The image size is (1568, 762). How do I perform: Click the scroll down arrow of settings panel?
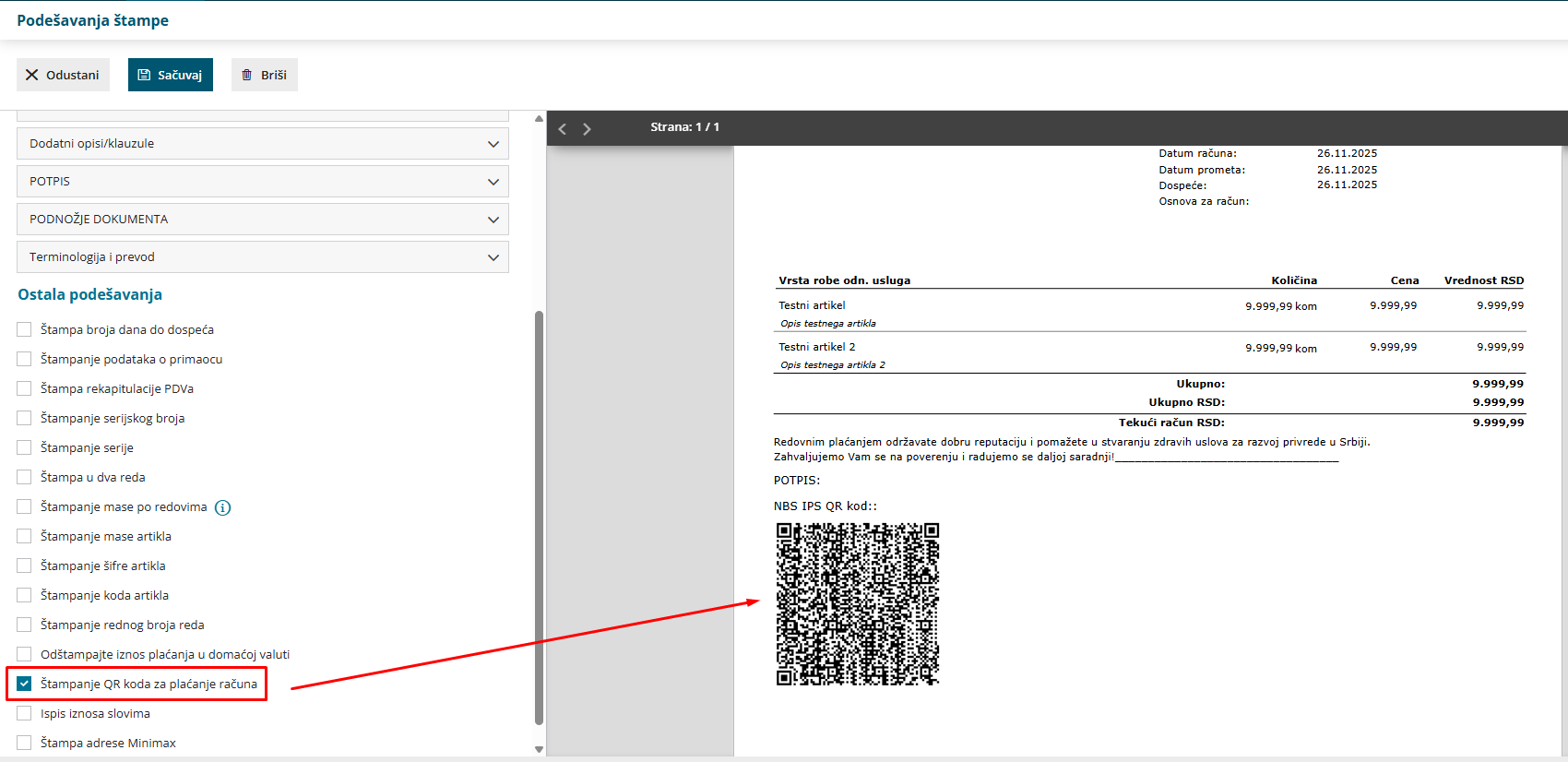tap(539, 749)
